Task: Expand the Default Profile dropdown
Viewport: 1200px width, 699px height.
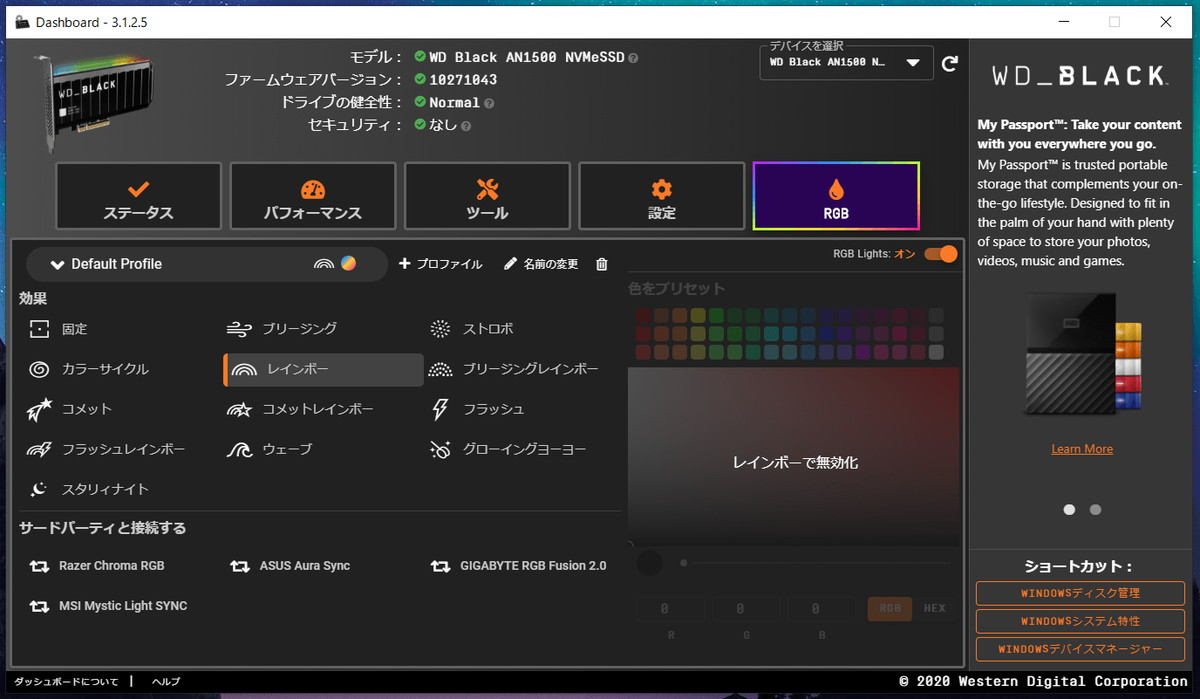Action: point(207,264)
